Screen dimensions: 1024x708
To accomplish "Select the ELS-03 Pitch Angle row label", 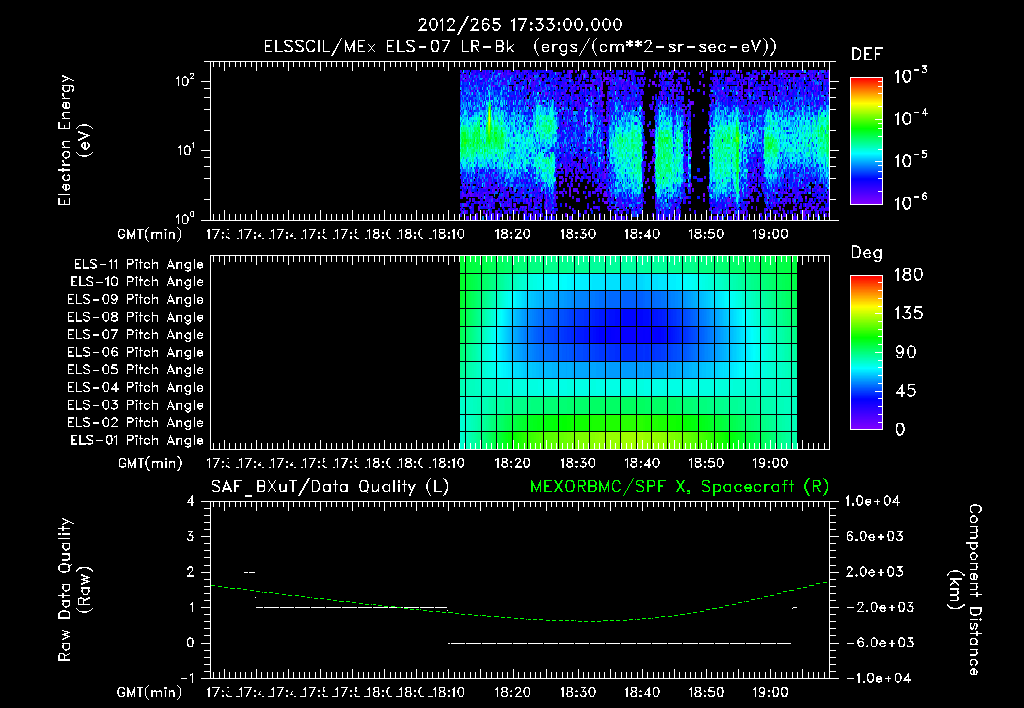I will 136,405.
